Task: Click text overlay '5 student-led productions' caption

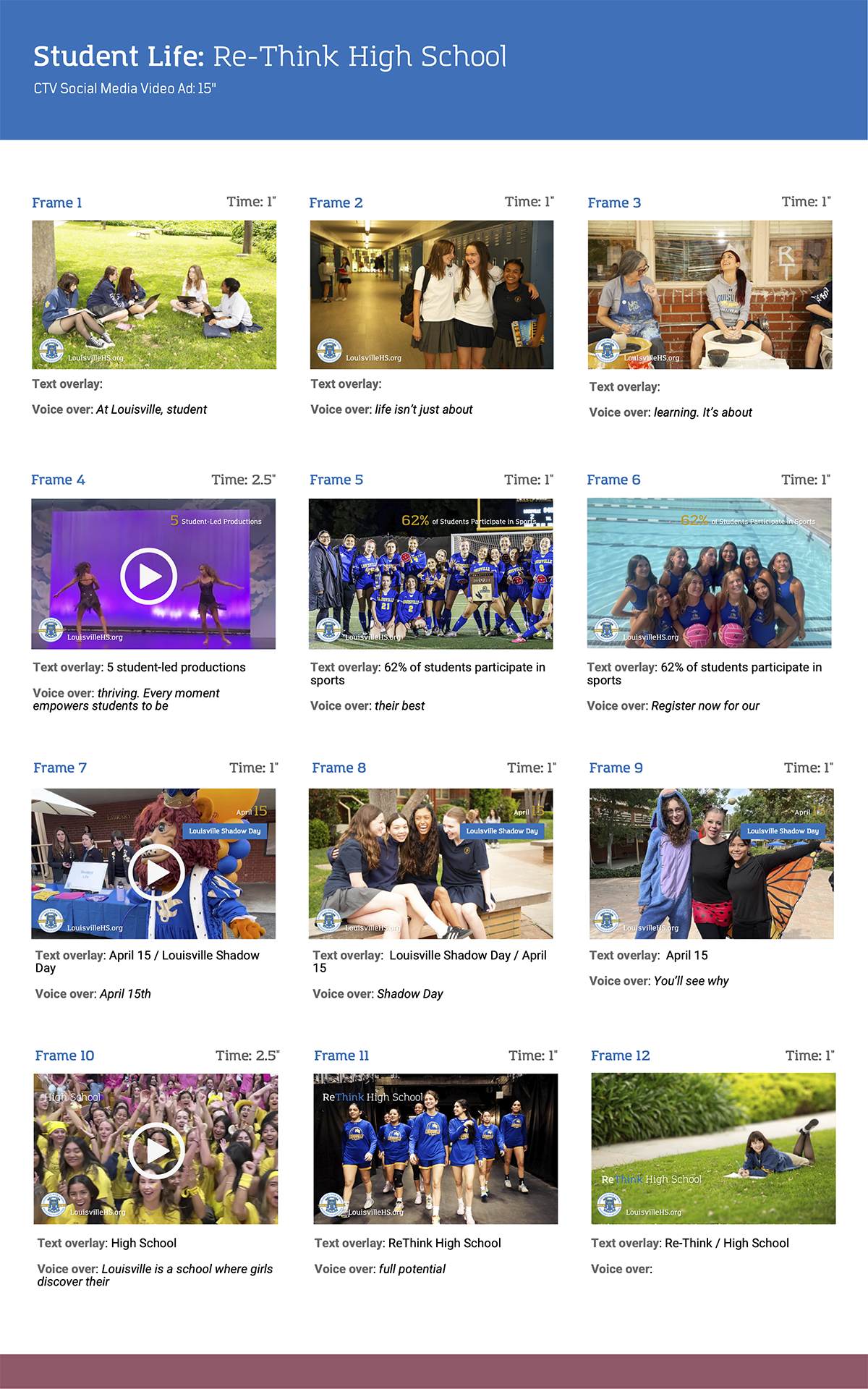Action: click(176, 667)
